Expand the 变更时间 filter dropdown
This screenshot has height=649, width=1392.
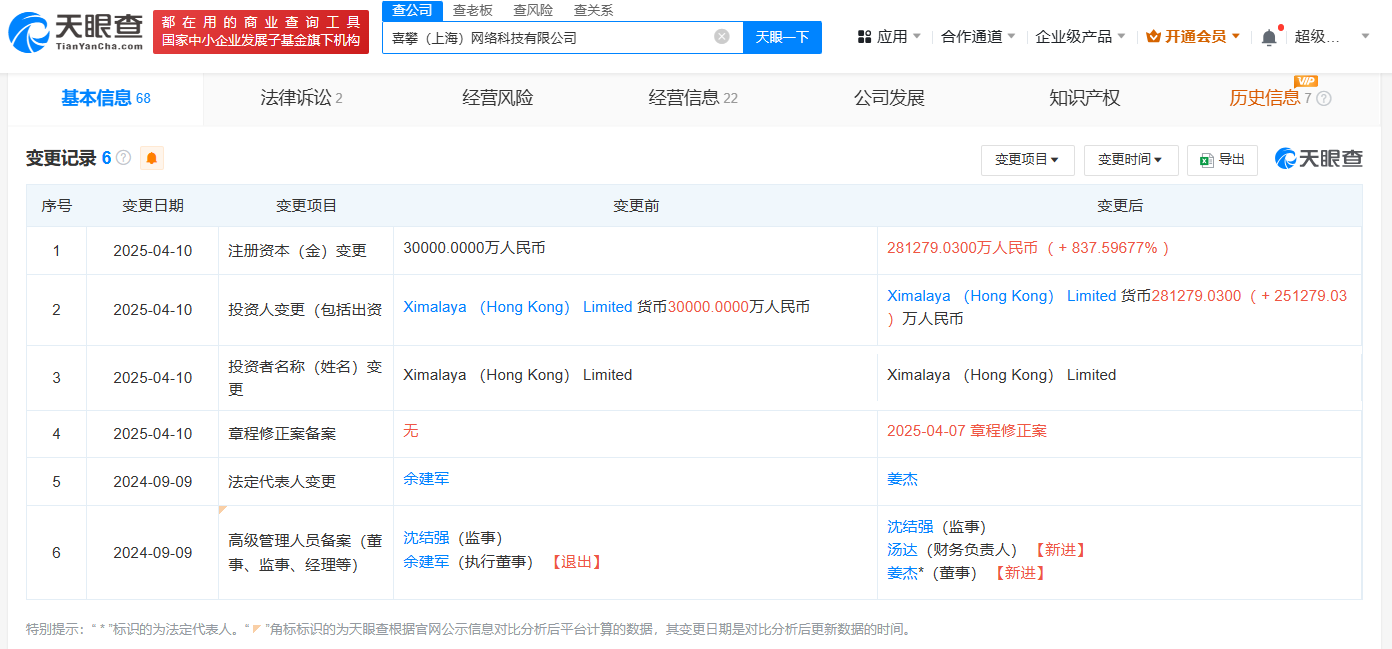pyautogui.click(x=1130, y=160)
